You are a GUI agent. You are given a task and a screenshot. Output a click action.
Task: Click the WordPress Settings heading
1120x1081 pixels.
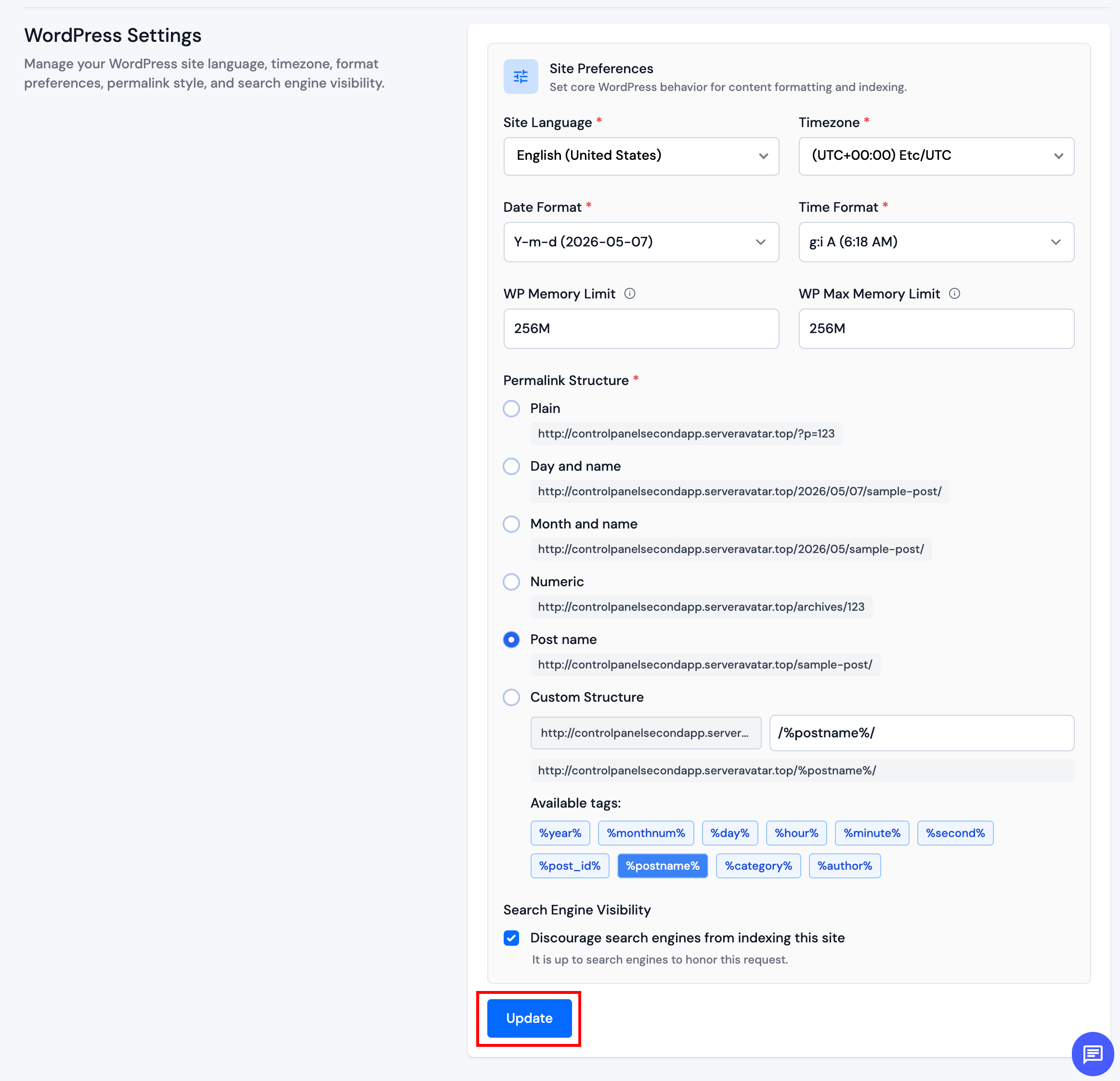point(113,36)
